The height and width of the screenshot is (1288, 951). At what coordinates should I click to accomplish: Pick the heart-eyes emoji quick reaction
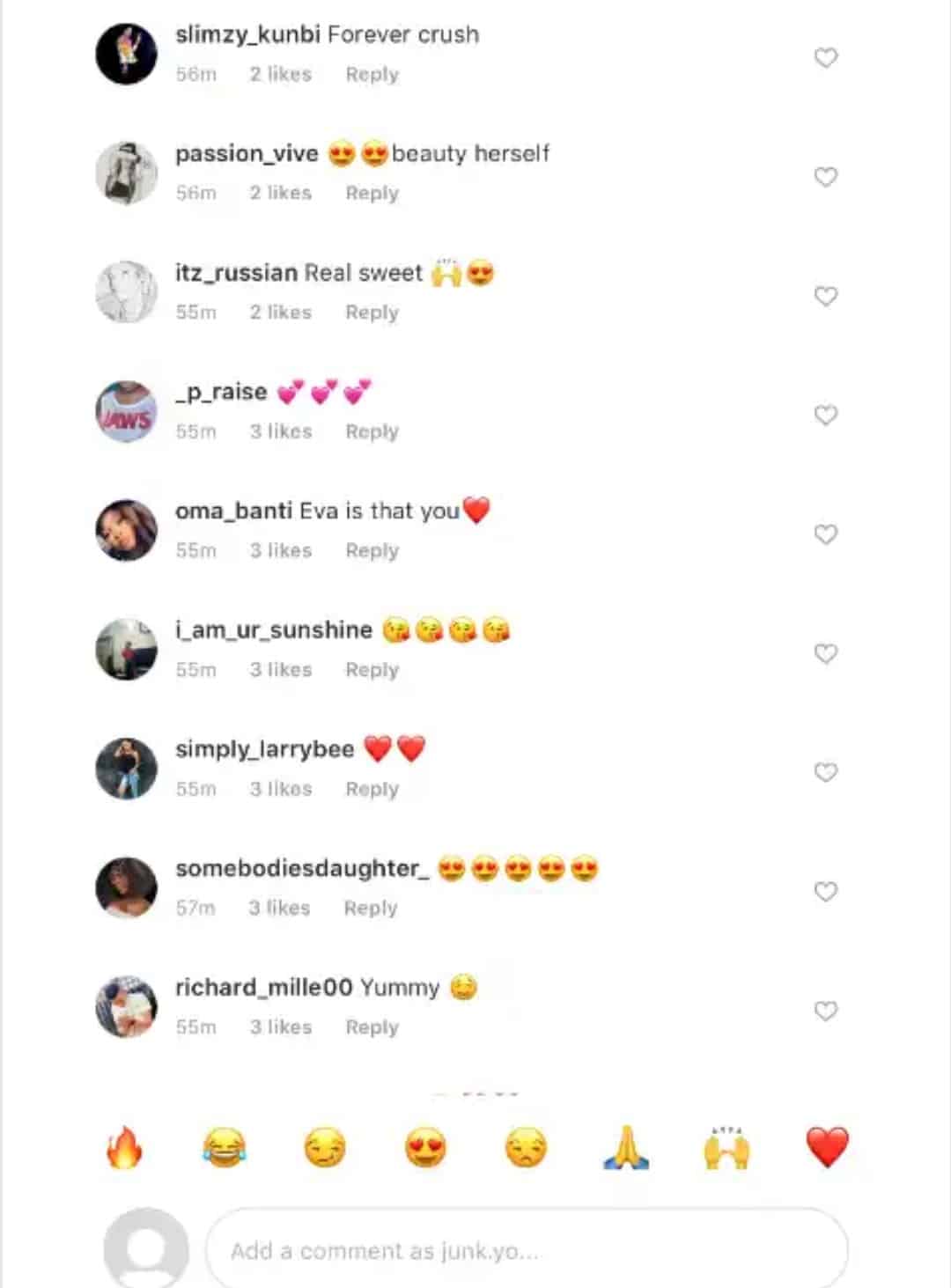(425, 1148)
